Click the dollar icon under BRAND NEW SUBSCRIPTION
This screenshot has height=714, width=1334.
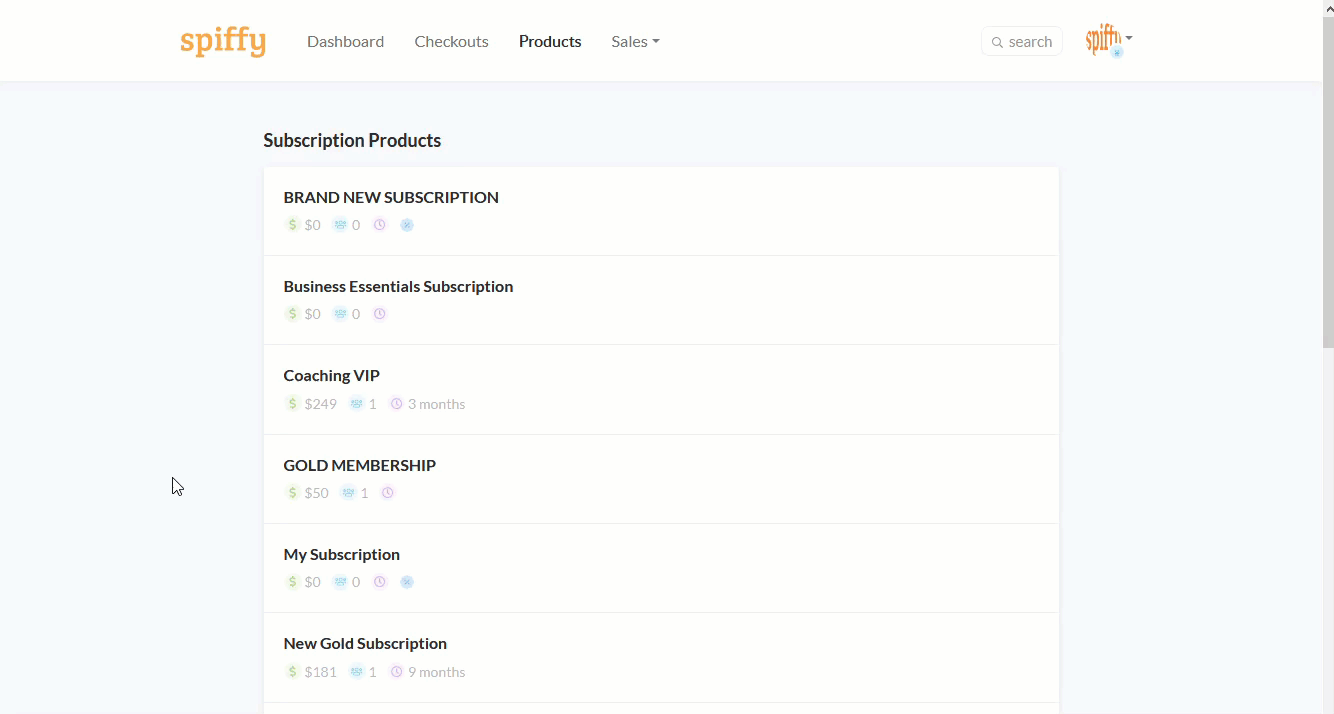coord(292,225)
